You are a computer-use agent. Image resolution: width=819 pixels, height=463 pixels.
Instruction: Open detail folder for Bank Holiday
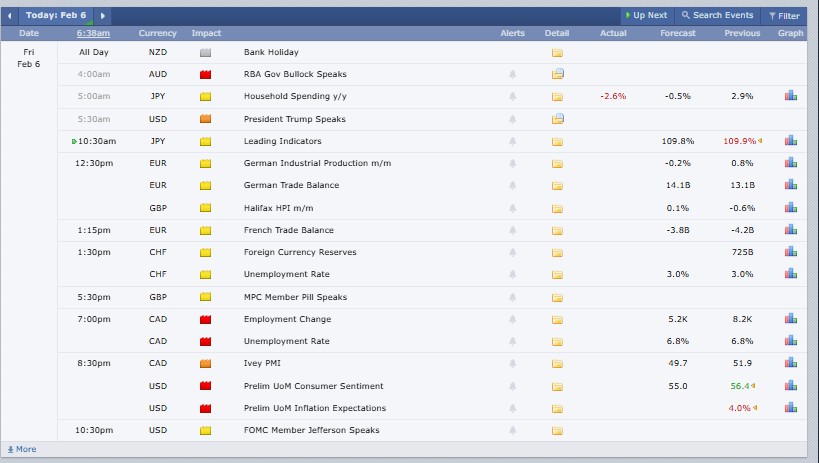557,52
